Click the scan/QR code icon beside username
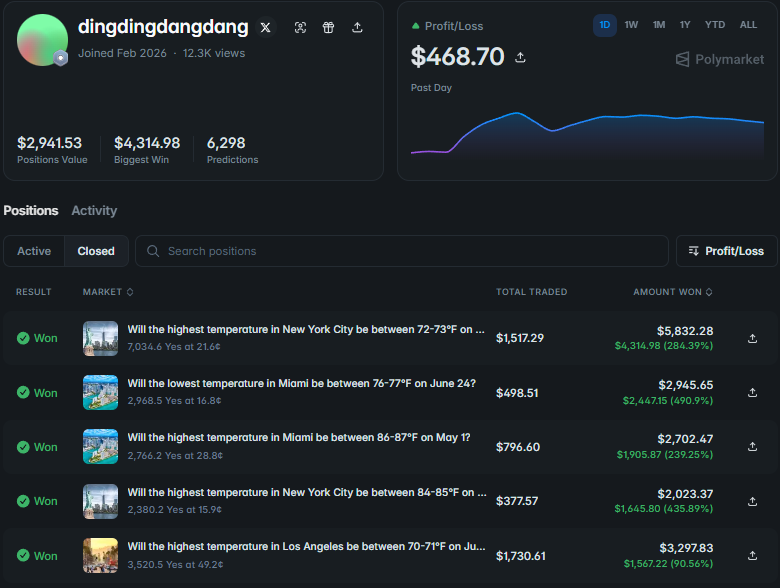 pos(300,27)
